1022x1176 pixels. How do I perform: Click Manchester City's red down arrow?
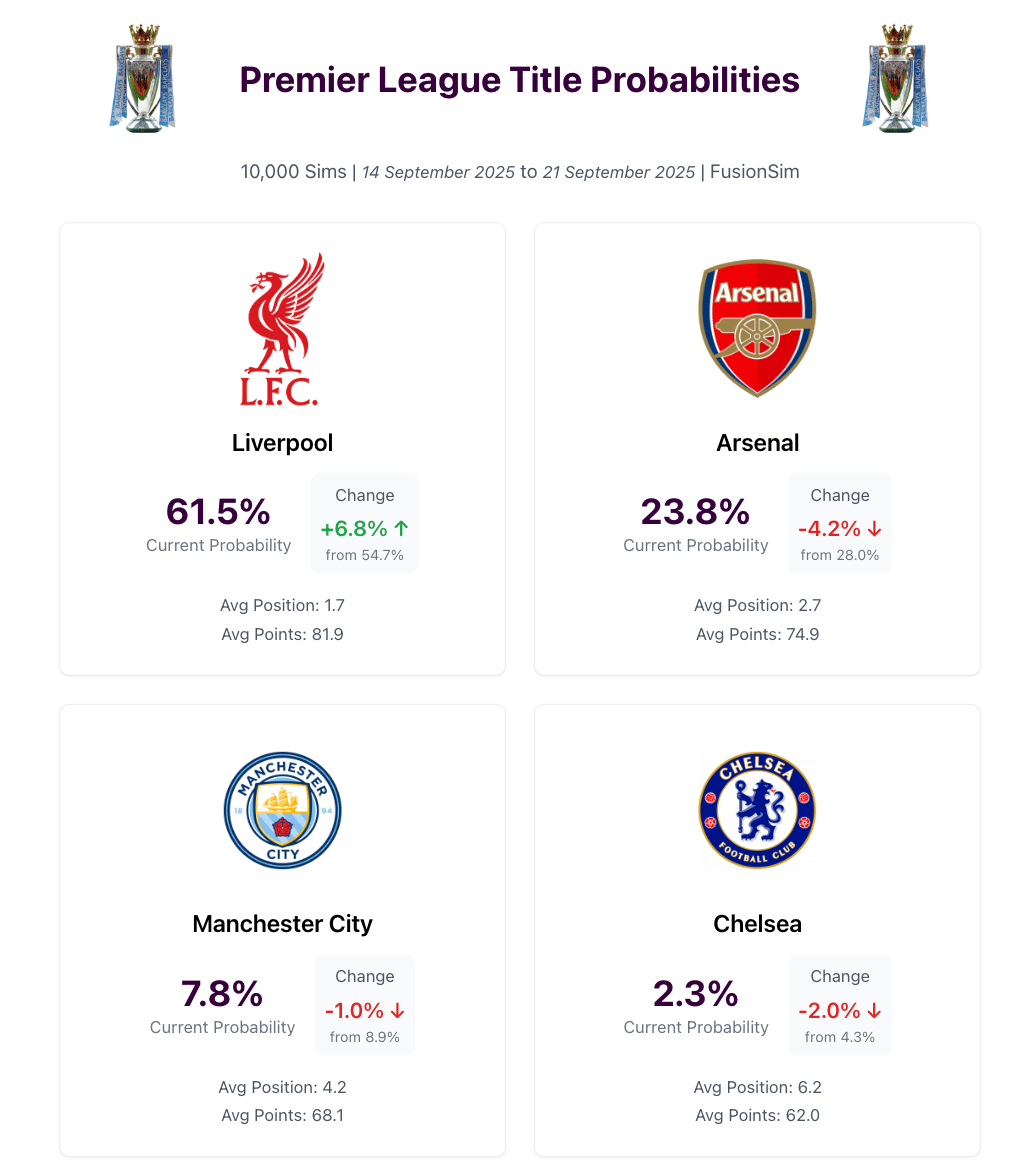tap(397, 1010)
